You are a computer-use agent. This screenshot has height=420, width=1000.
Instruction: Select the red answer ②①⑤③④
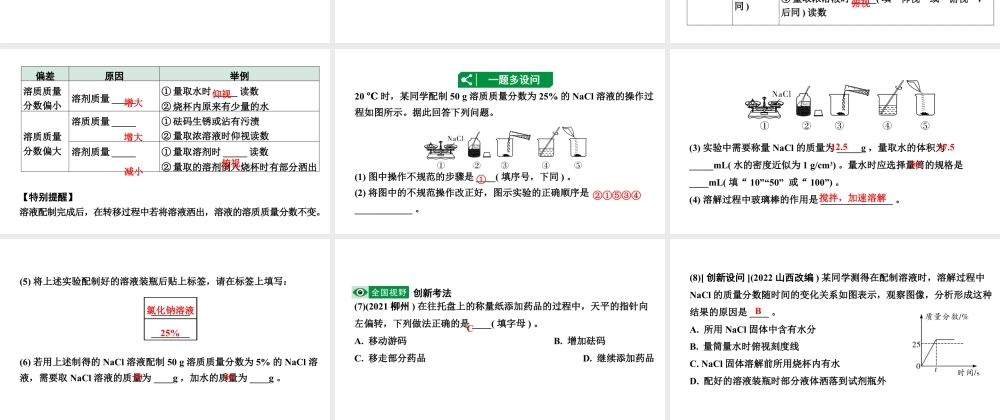[x=616, y=194]
